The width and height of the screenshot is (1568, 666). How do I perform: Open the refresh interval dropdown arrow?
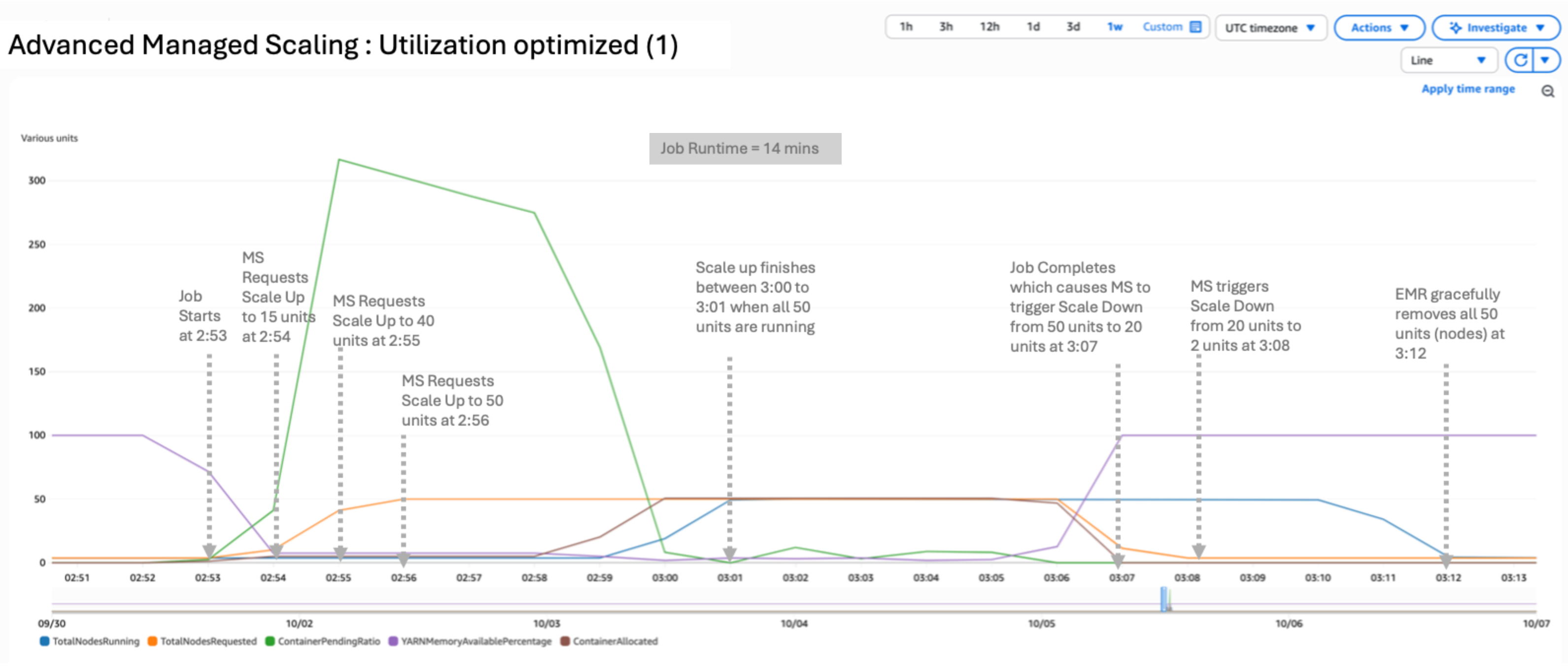pos(1545,60)
